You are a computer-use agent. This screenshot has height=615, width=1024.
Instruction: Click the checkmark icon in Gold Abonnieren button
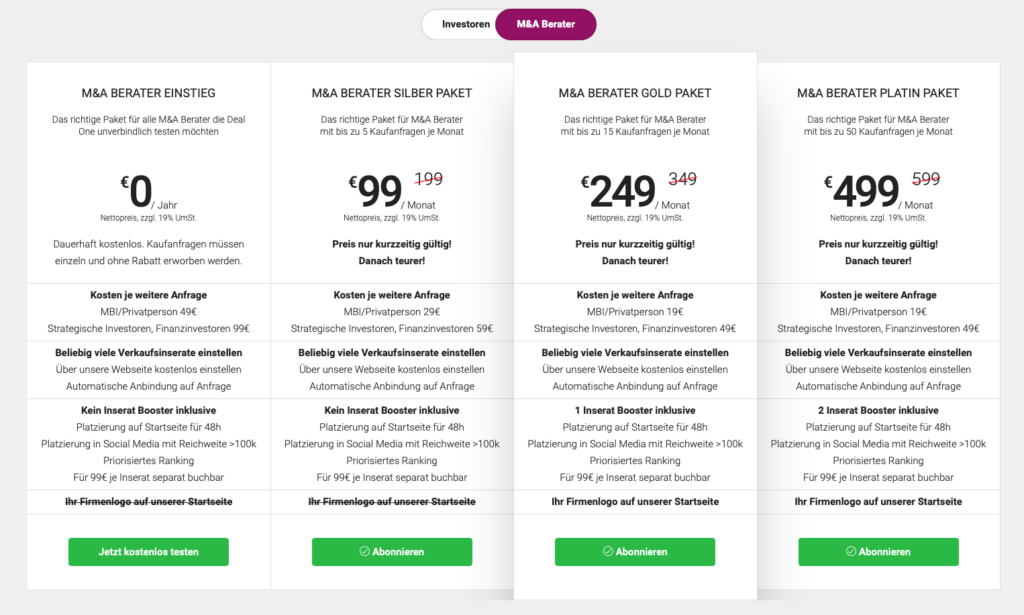pyautogui.click(x=607, y=552)
